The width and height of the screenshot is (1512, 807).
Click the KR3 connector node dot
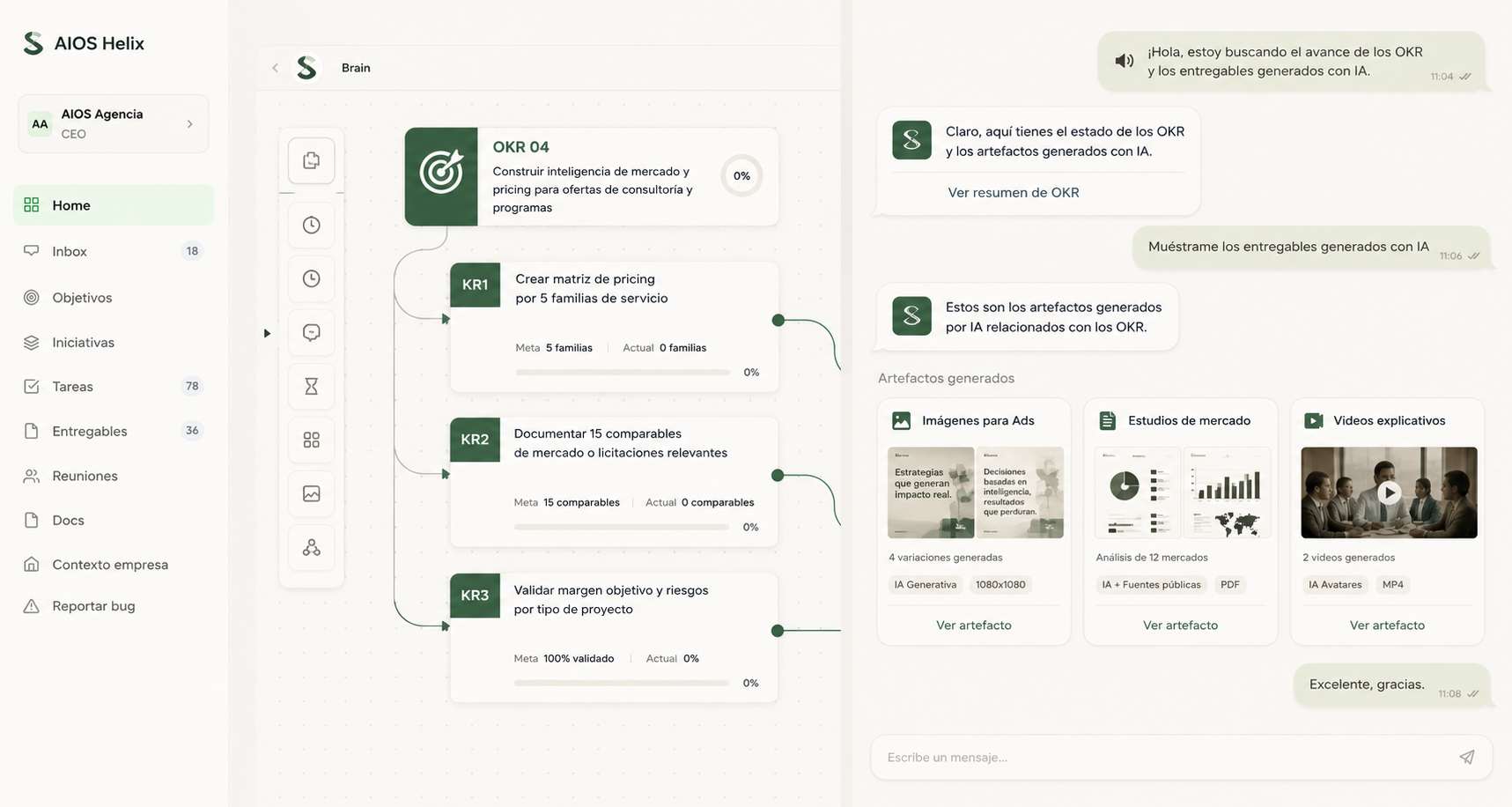point(778,631)
